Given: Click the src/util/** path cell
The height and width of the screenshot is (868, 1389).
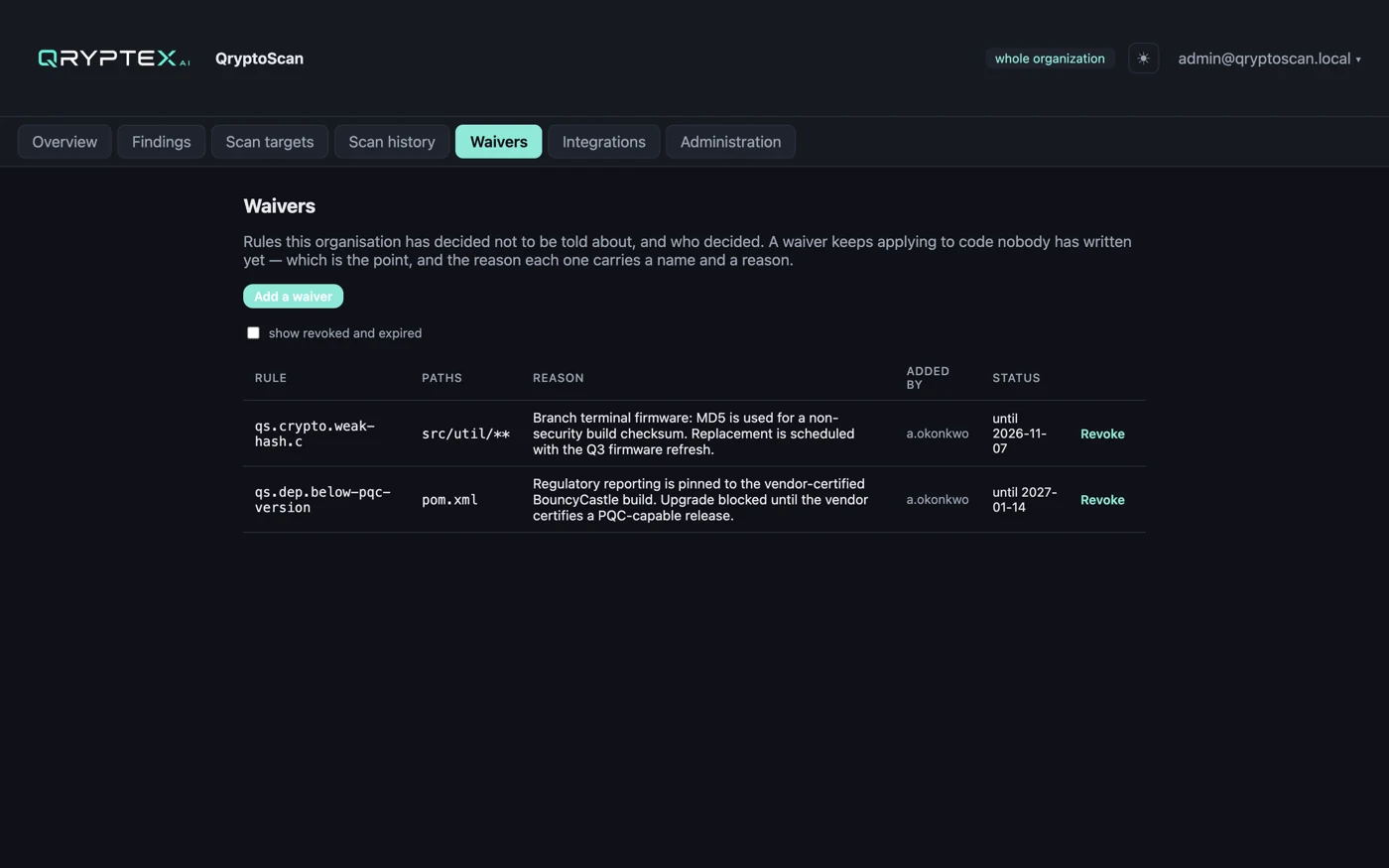Looking at the screenshot, I should pyautogui.click(x=465, y=434).
